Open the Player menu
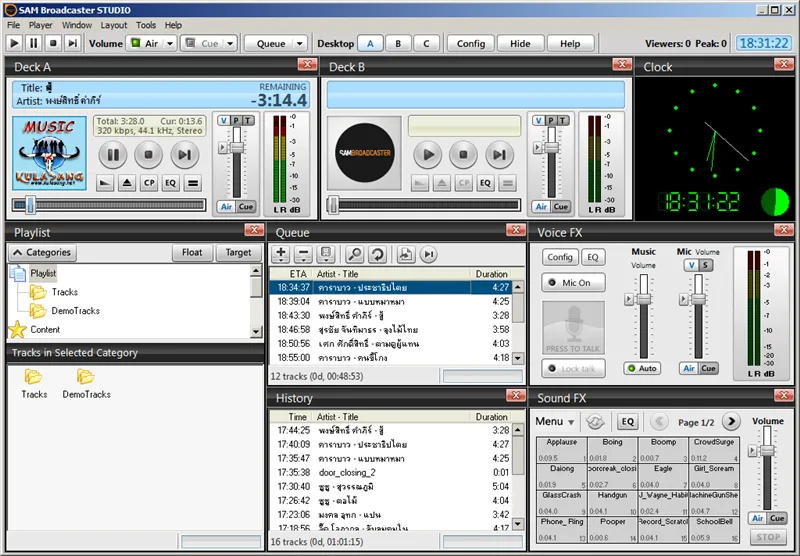 click(x=40, y=25)
